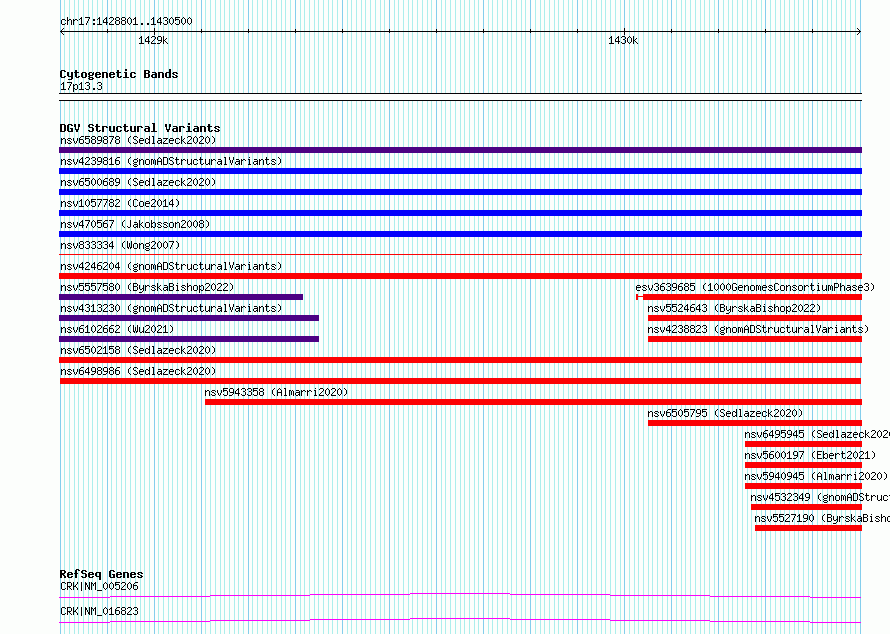Click the red bar under nsv5940945

(x=803, y=486)
